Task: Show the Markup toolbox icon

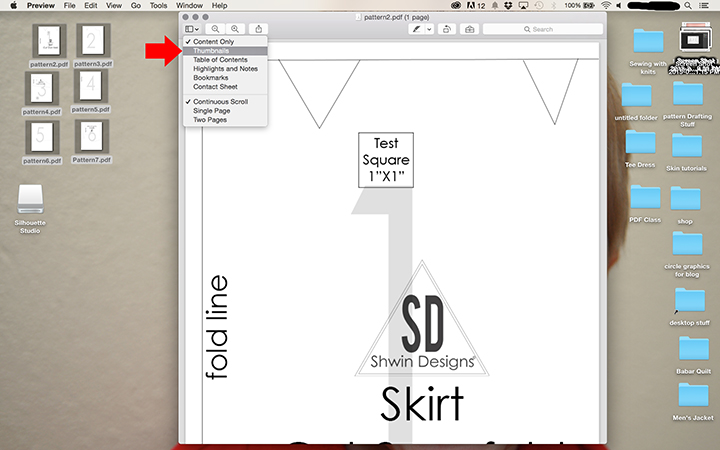Action: tap(469, 29)
